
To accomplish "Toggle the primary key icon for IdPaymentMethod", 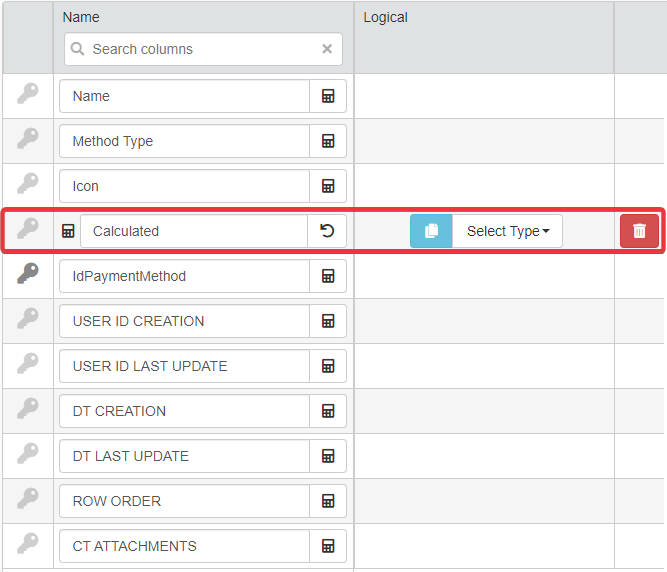I will [x=28, y=275].
